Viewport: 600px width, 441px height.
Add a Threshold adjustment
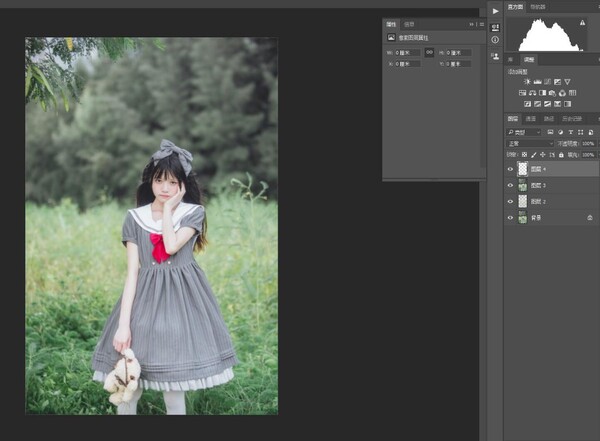[x=547, y=104]
